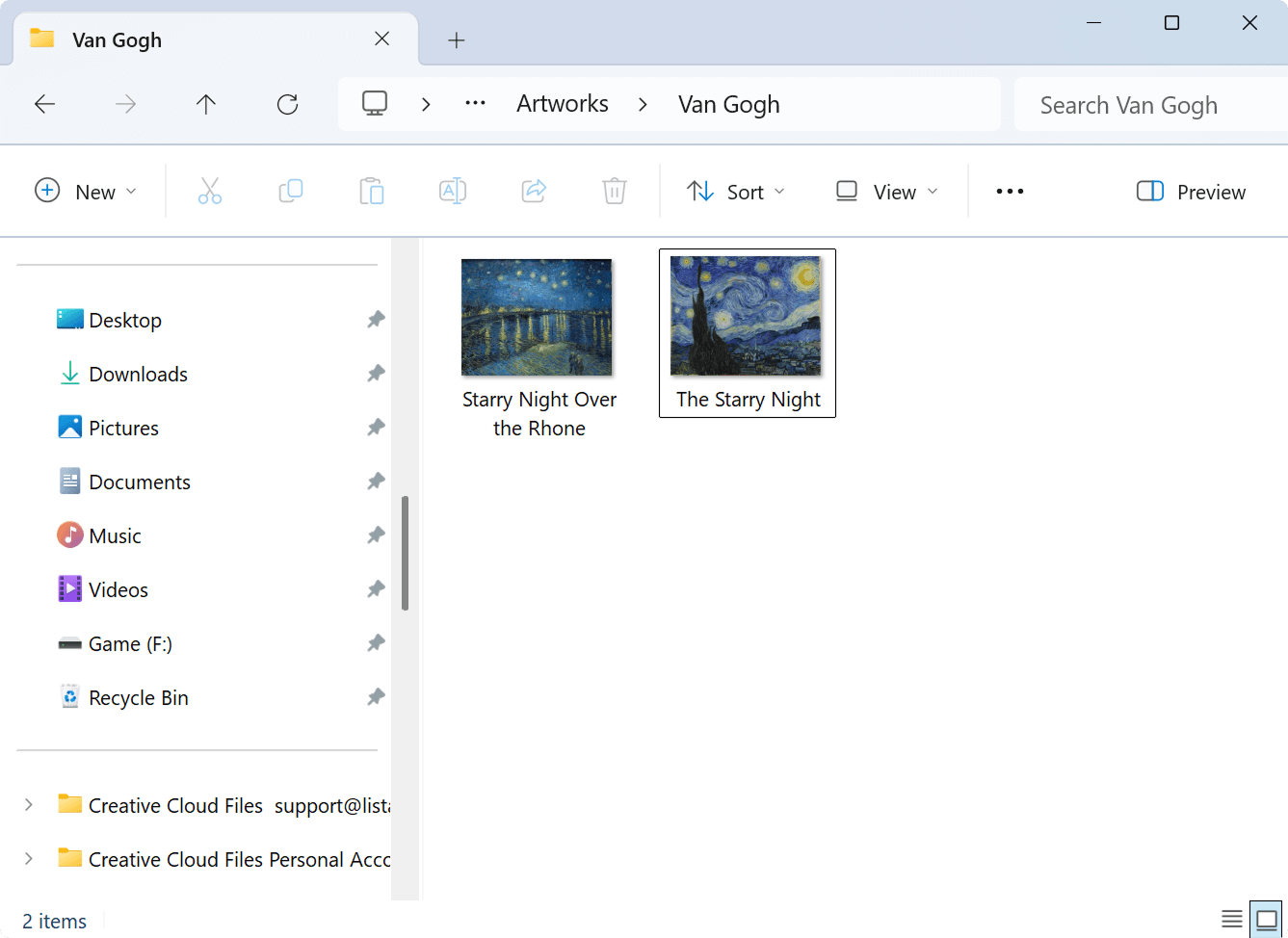Click the Van Gogh breadcrumb

tap(729, 104)
